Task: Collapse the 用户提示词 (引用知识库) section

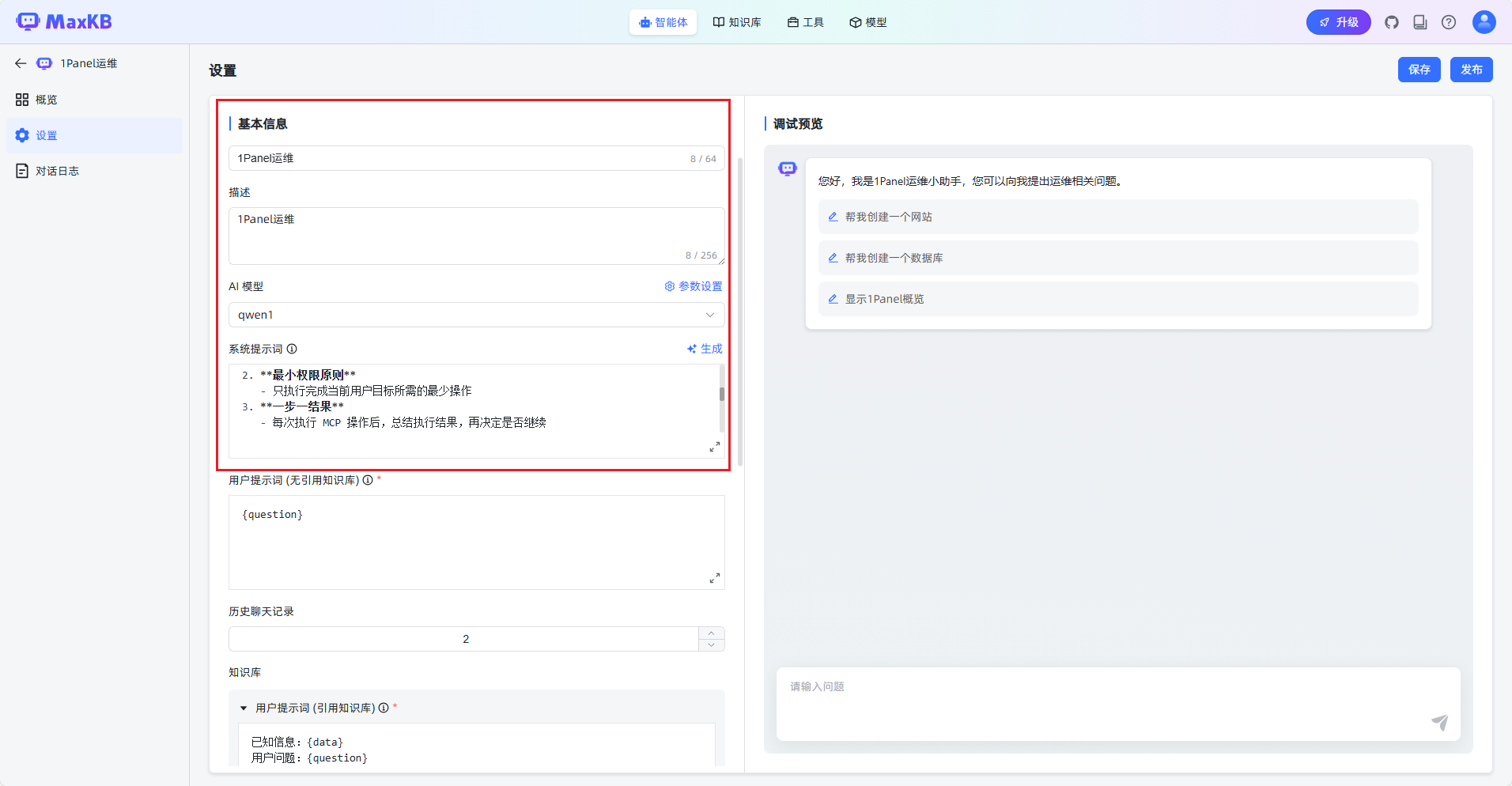Action: pyautogui.click(x=244, y=709)
